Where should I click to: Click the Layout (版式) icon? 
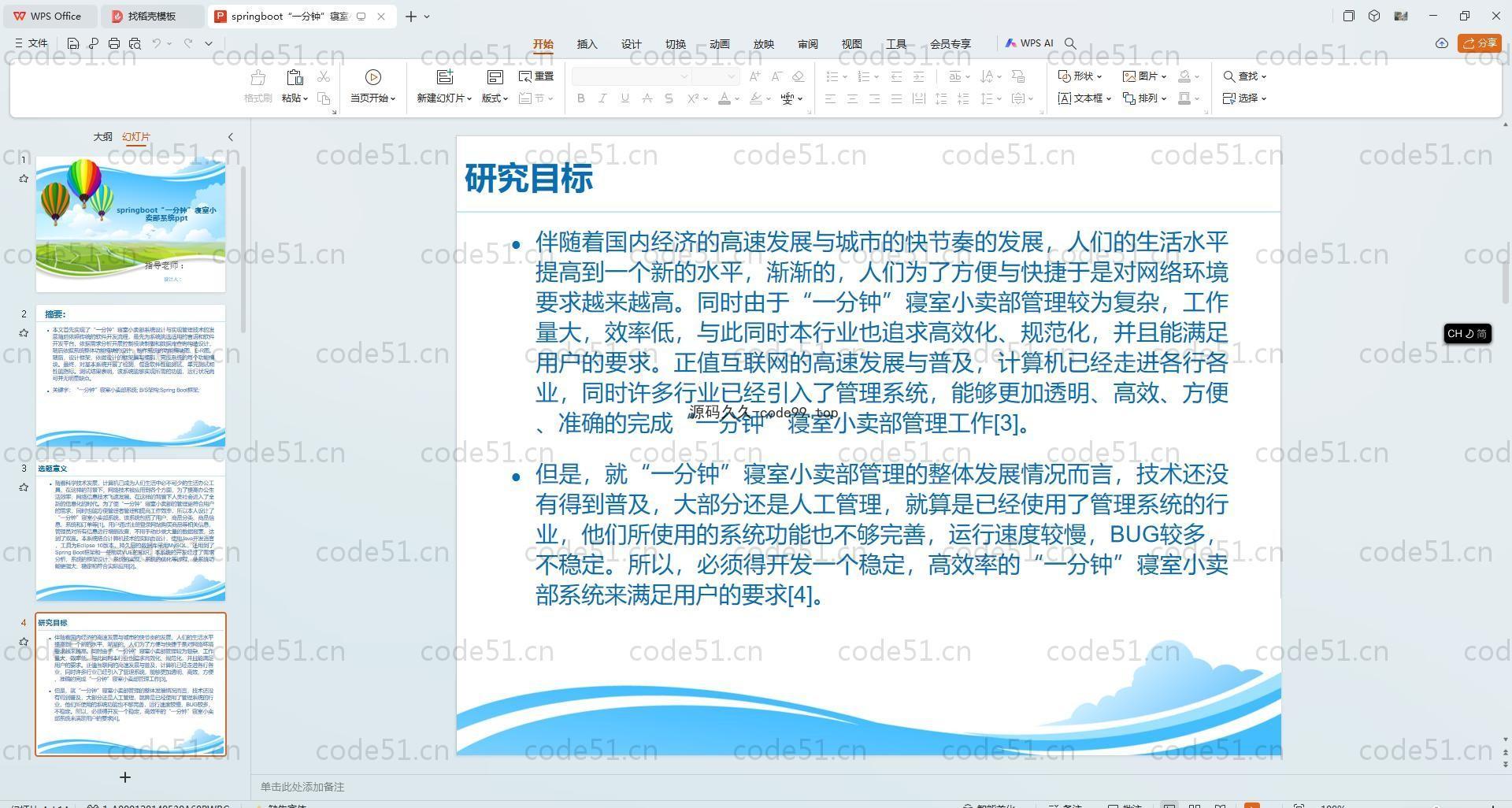pos(495,76)
